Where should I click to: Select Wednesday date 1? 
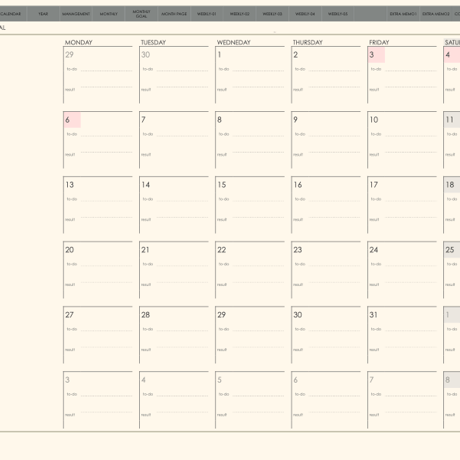pos(219,55)
